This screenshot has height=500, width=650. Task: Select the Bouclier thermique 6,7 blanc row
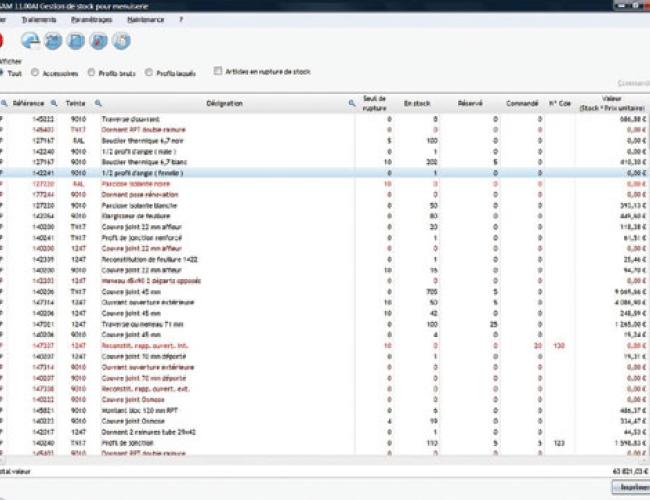323,162
